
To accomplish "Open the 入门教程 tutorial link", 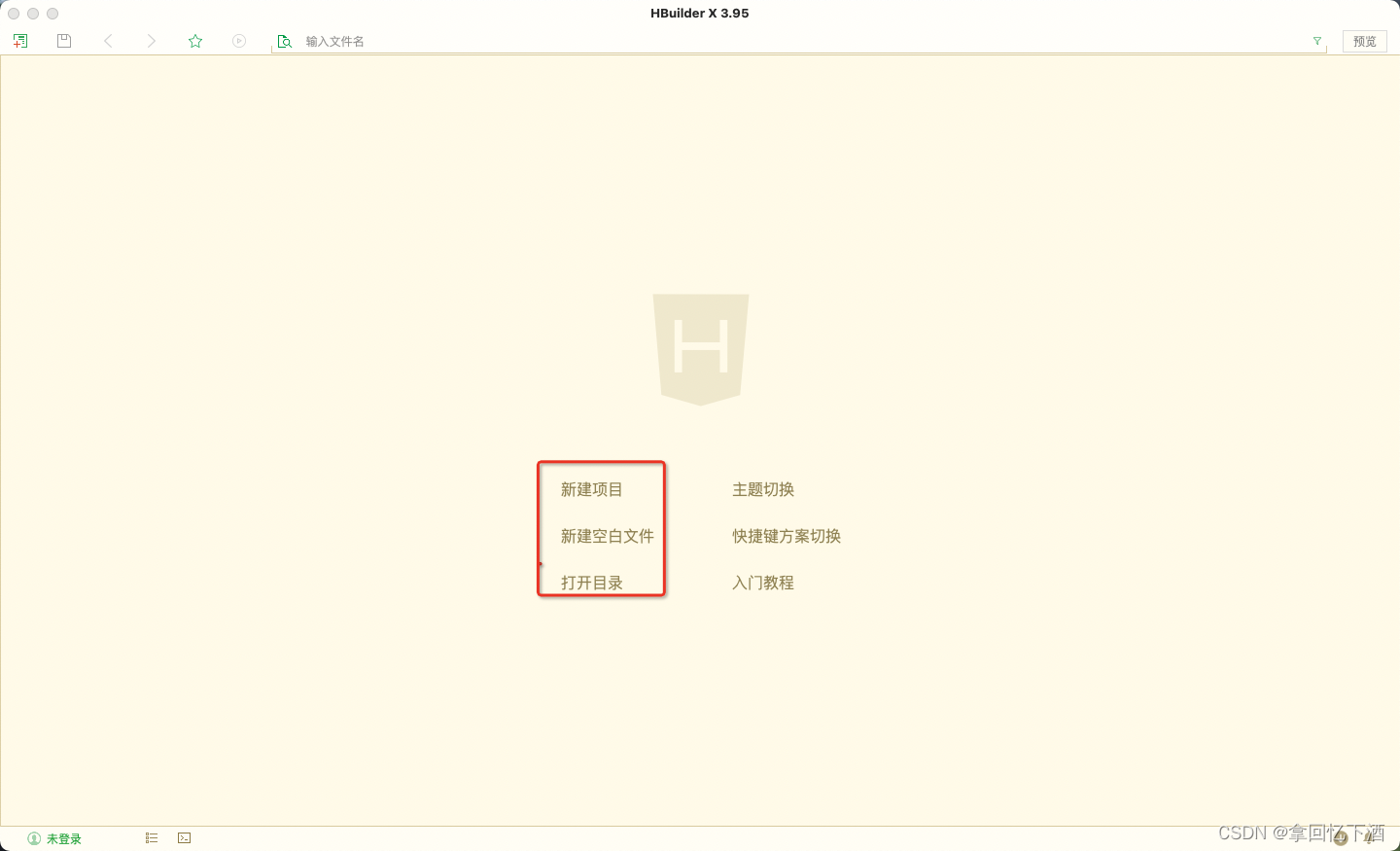I will pyautogui.click(x=763, y=583).
